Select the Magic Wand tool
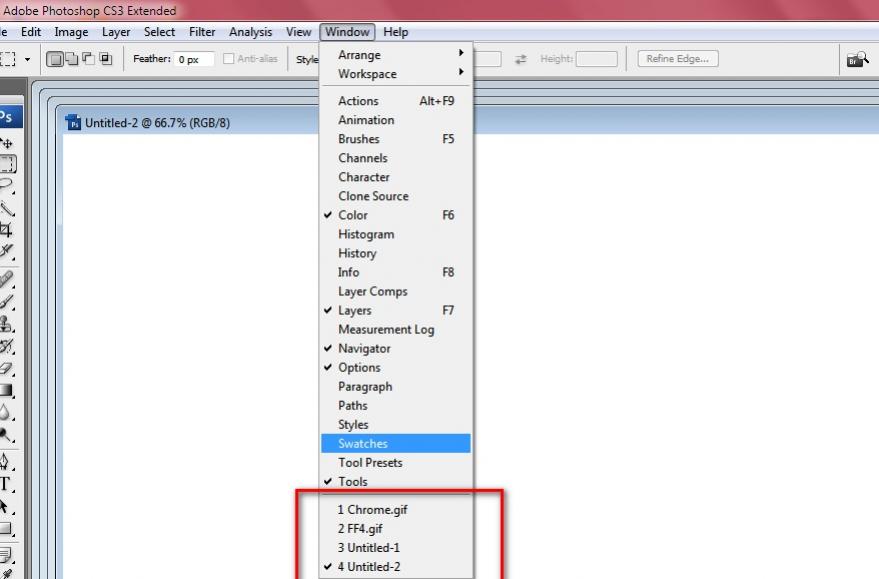This screenshot has height=579, width=879. tap(7, 209)
